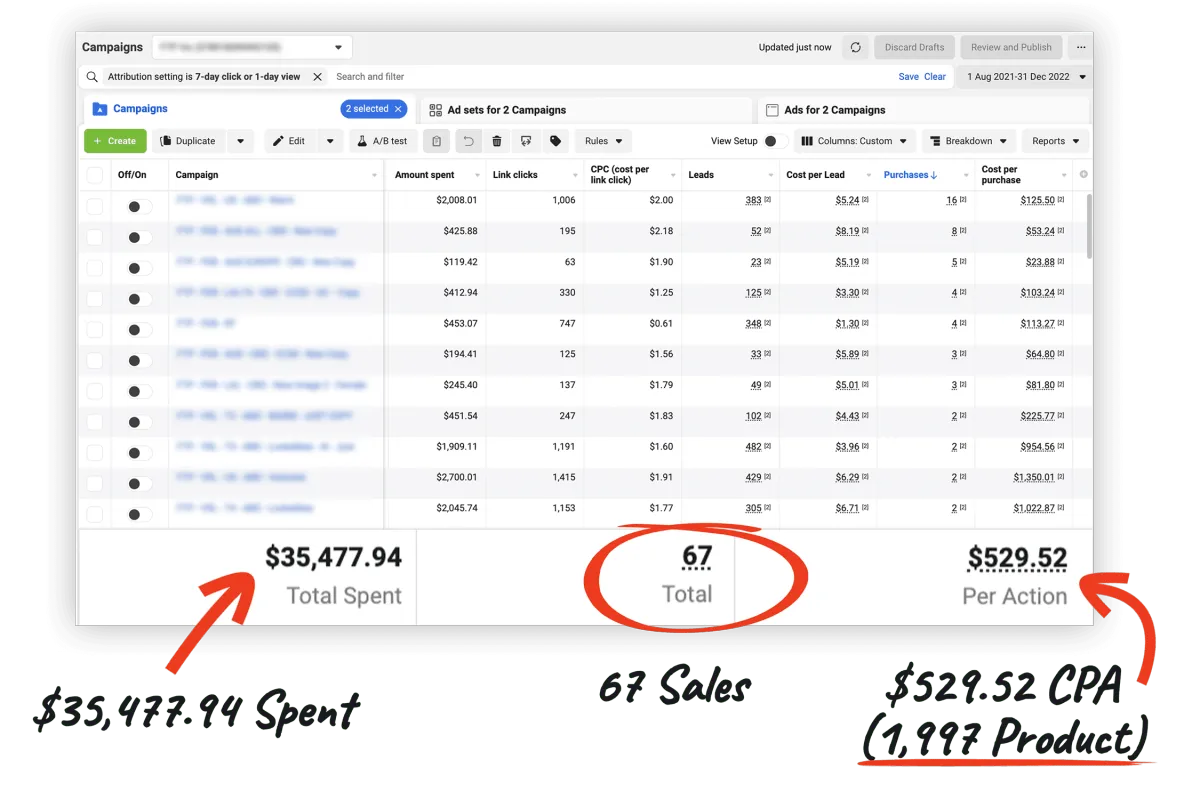This screenshot has height=792, width=1200.
Task: Click the 1,415 link clicks cell
Action: point(563,477)
